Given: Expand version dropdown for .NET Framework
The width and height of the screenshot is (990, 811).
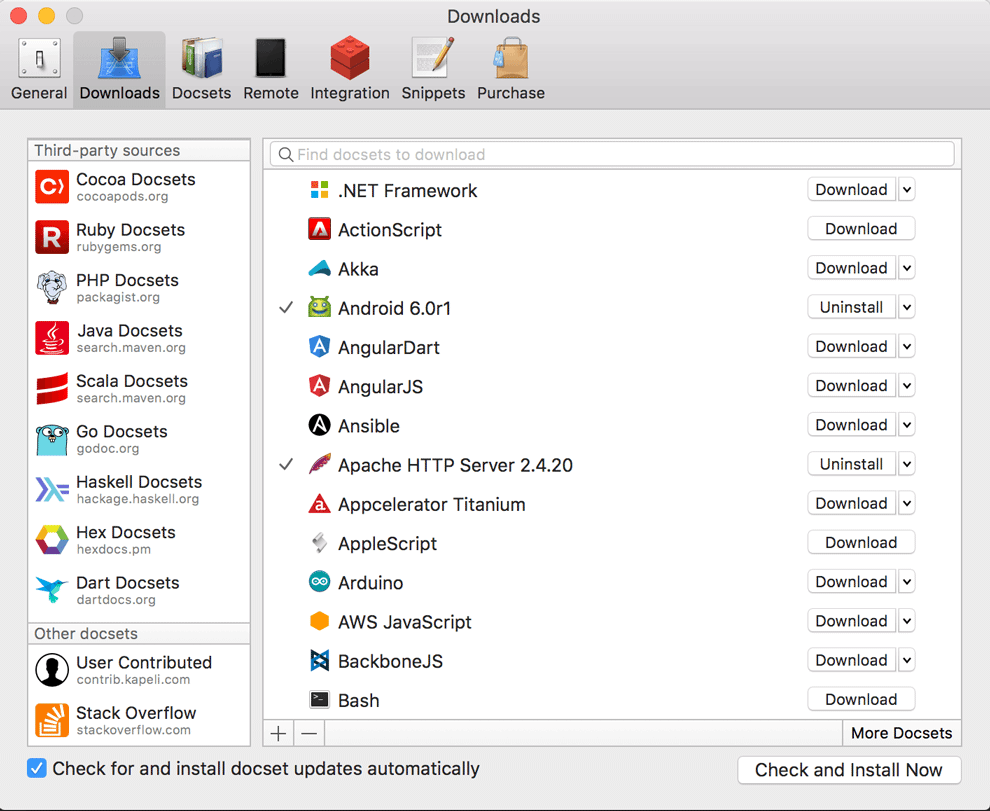Looking at the screenshot, I should click(906, 190).
